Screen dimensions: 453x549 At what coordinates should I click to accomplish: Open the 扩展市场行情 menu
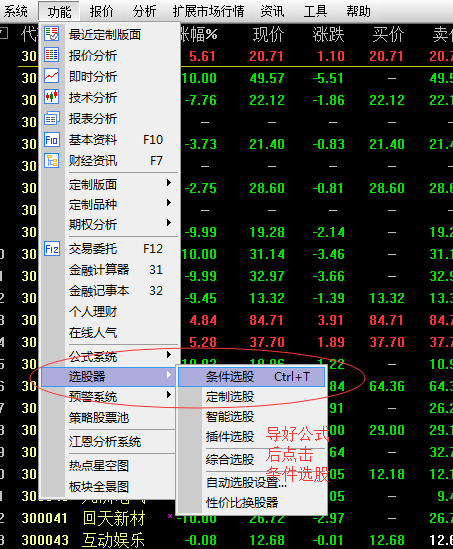pyautogui.click(x=208, y=11)
